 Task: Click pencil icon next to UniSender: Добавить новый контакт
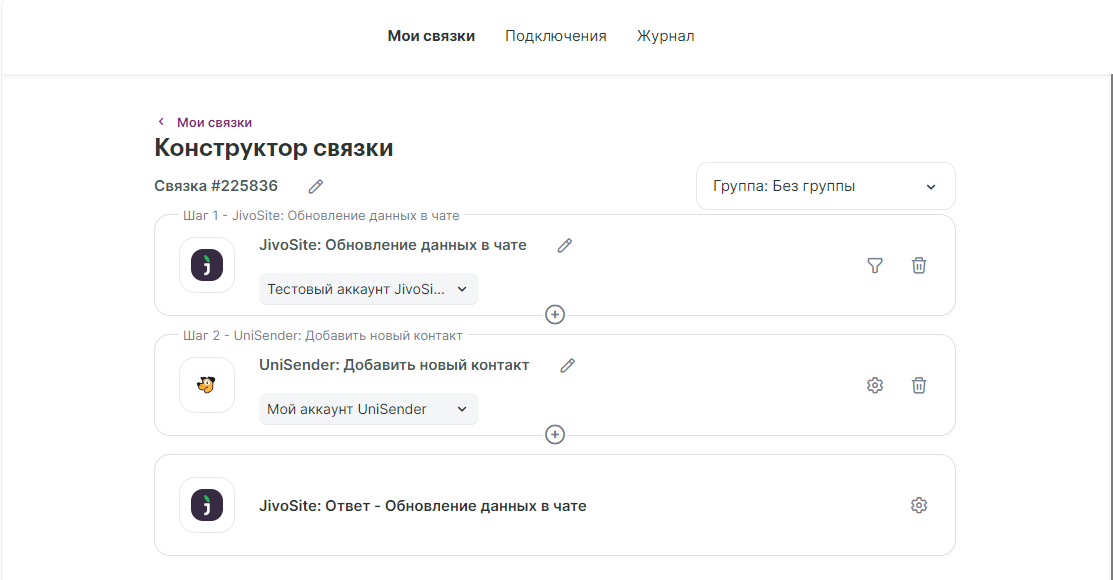click(567, 366)
